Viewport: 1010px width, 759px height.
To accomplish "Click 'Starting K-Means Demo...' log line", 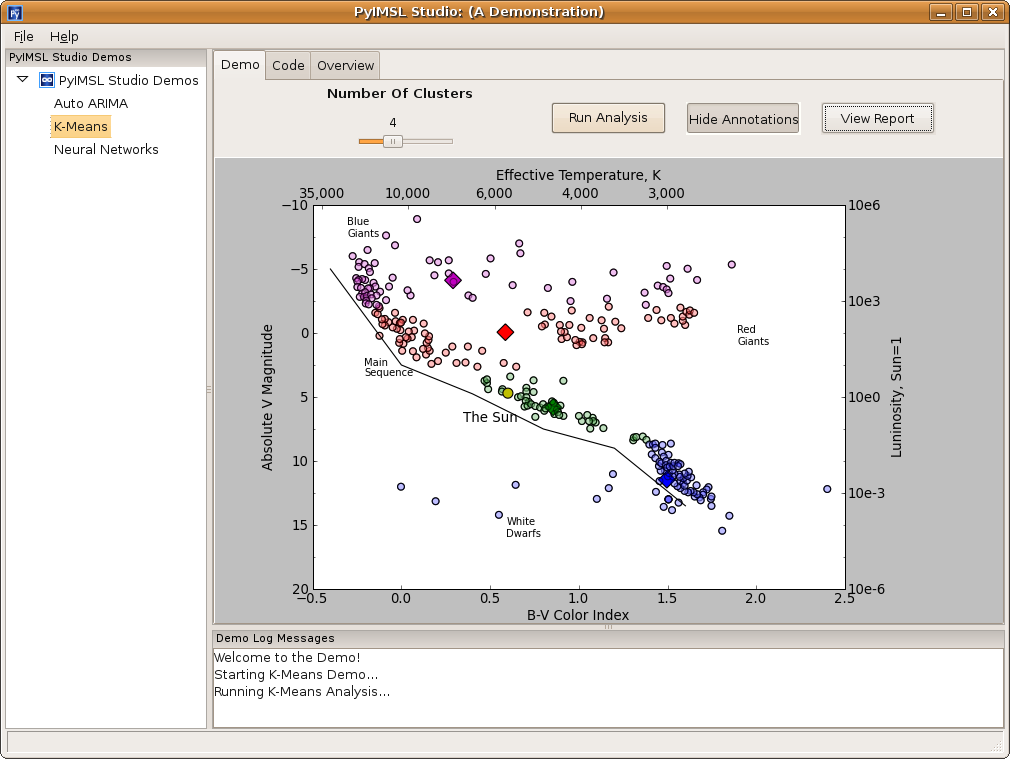I will [x=296, y=675].
